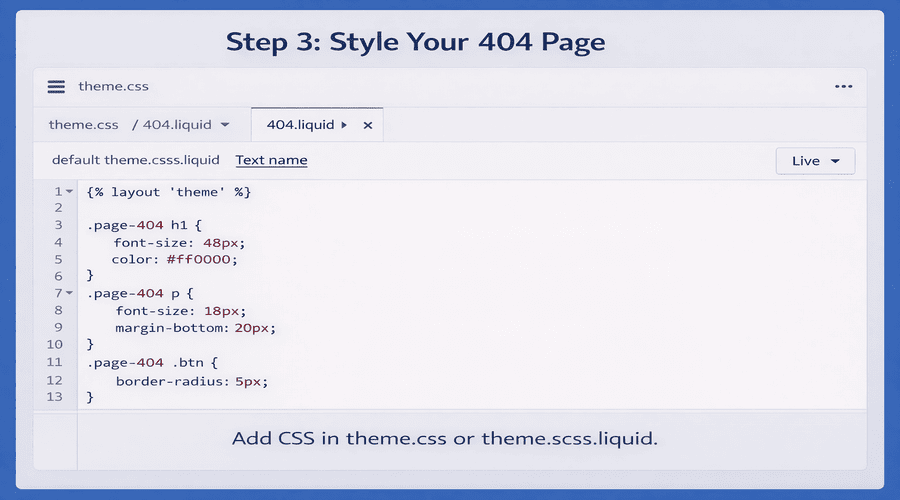The image size is (900, 500).
Task: Collapse the code fold at line 1
Action: click(x=69, y=191)
